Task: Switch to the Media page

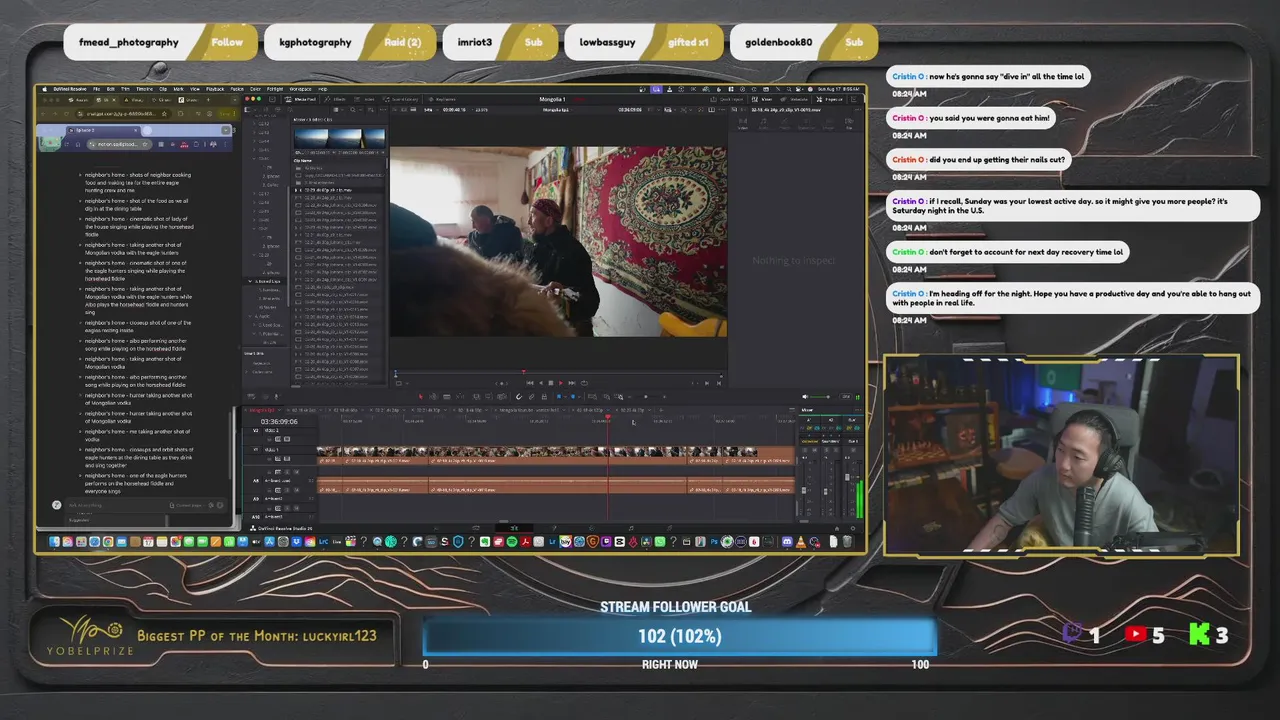Action: click(x=437, y=528)
